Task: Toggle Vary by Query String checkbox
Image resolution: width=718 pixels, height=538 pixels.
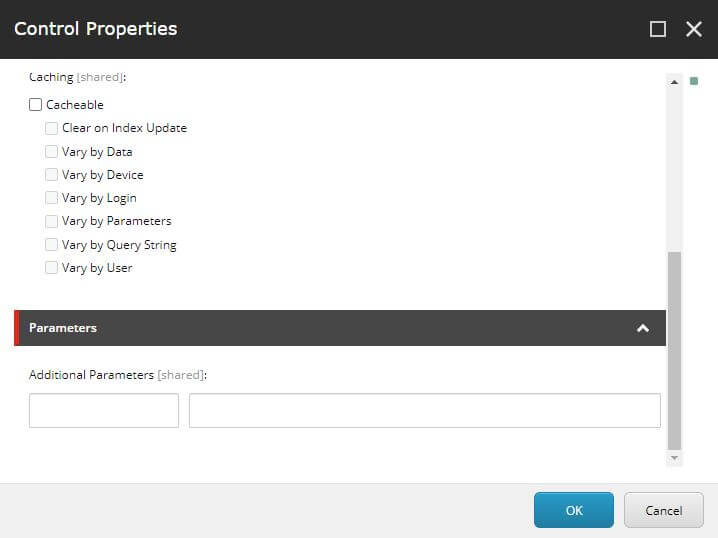Action: [x=51, y=245]
